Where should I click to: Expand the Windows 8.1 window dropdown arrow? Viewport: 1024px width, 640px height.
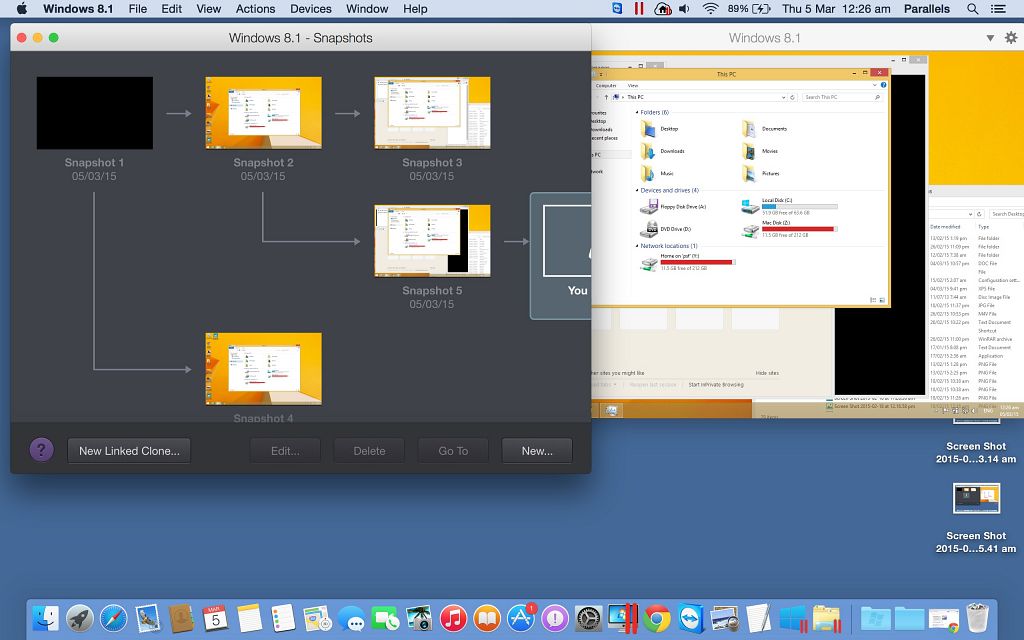click(x=990, y=38)
